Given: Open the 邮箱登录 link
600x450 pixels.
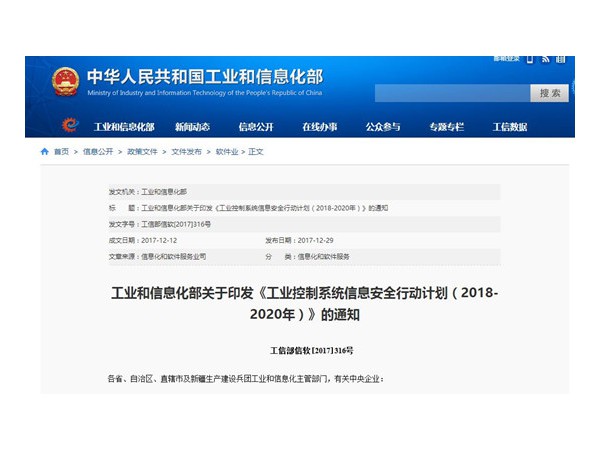Looking at the screenshot, I should [506, 59].
